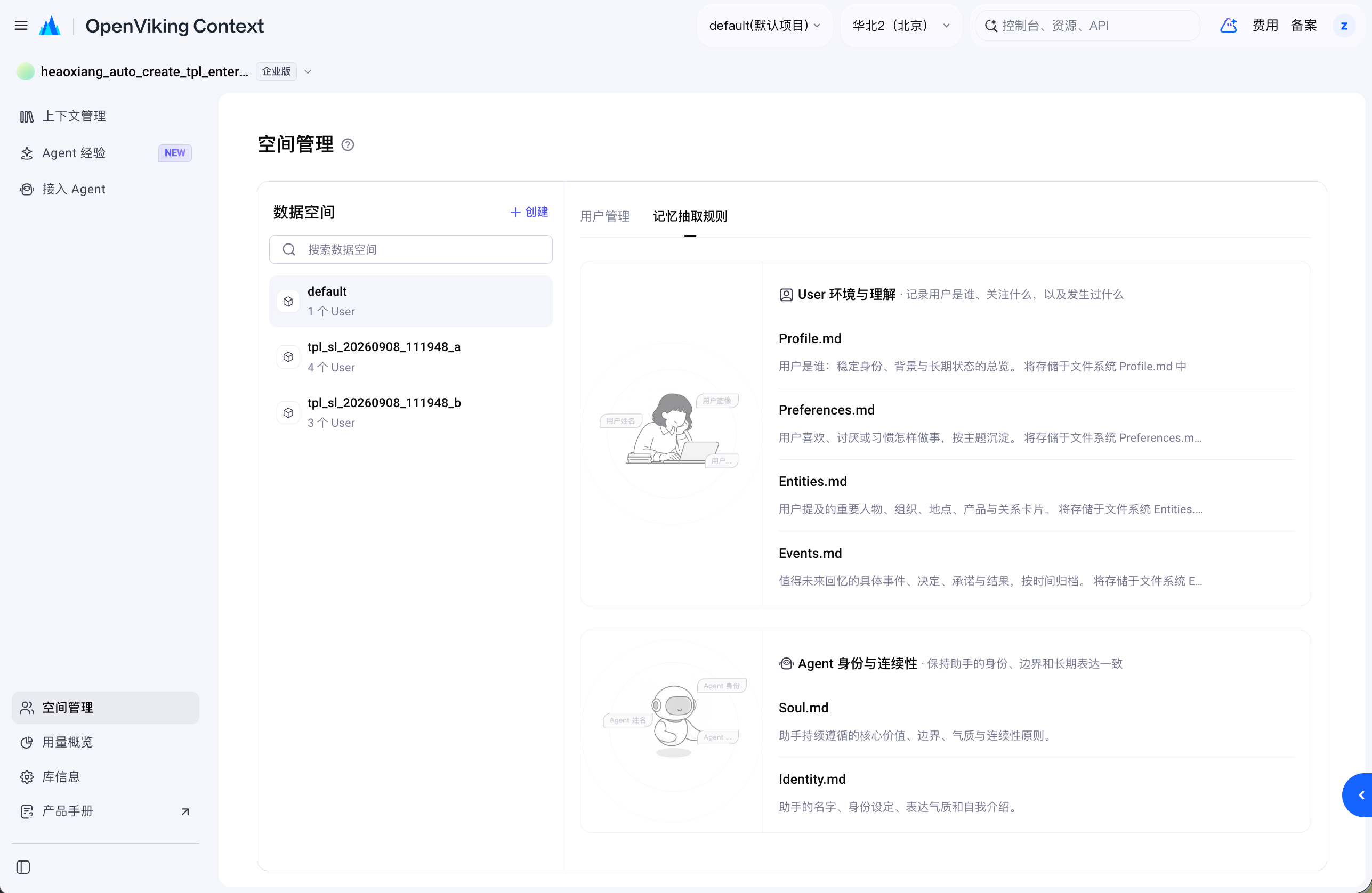
Task: Click the 企业版 badge
Action: [276, 71]
